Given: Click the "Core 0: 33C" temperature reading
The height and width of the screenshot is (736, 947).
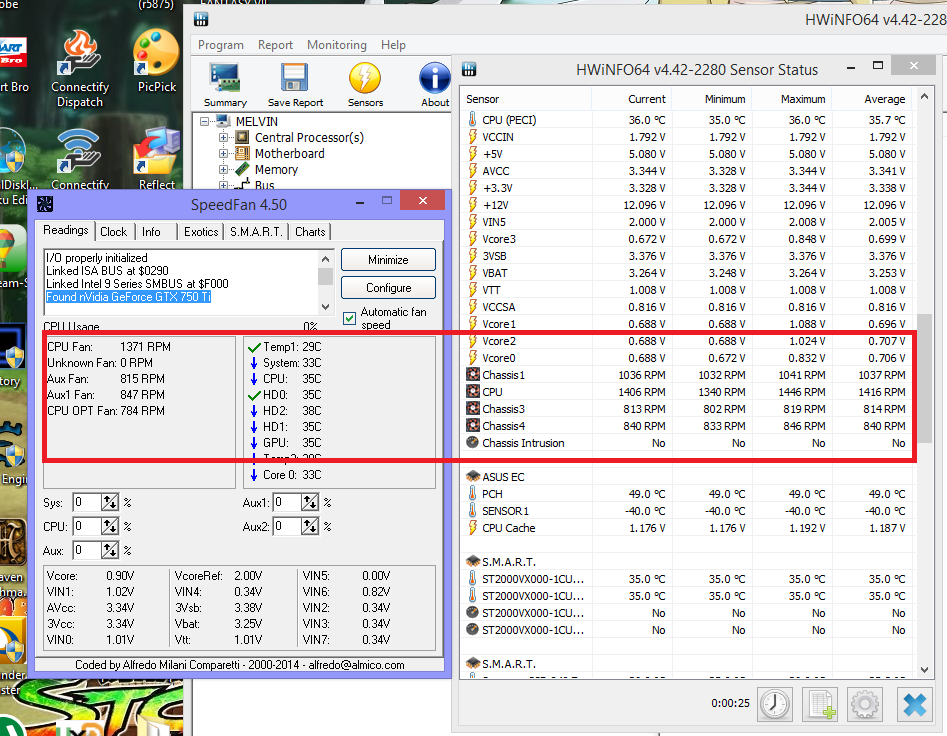Looking at the screenshot, I should pos(292,475).
